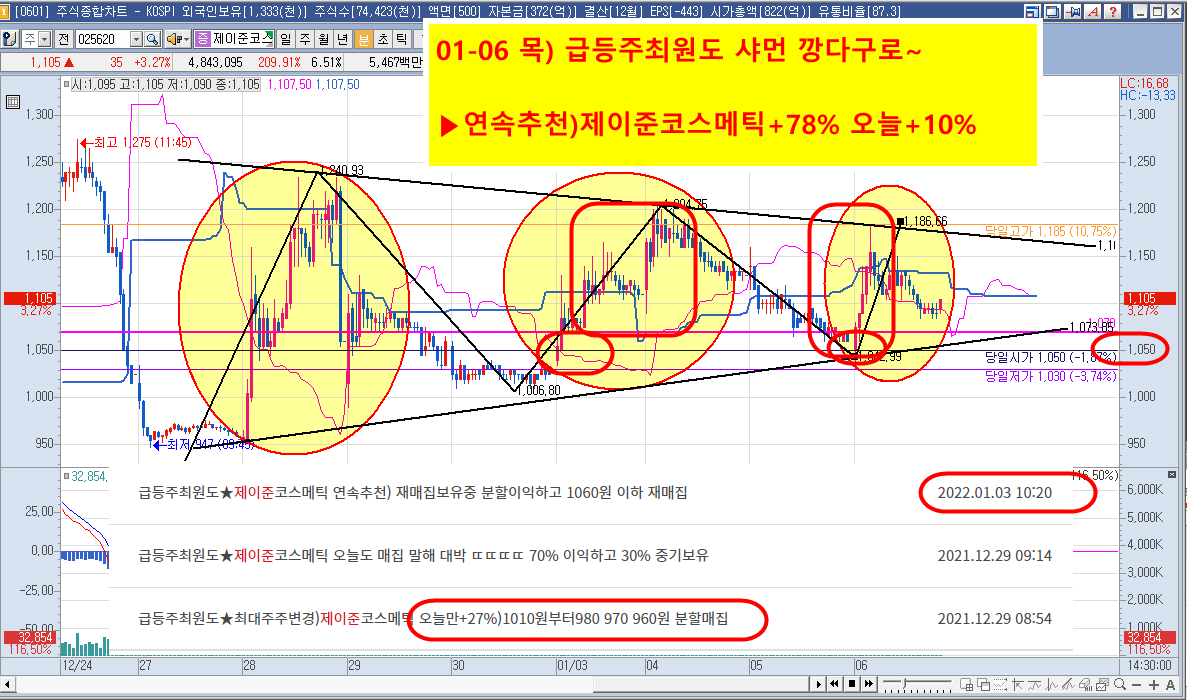The image size is (1187, 700).
Task: Select the 년 (yearly) period tab
Action: coord(343,39)
